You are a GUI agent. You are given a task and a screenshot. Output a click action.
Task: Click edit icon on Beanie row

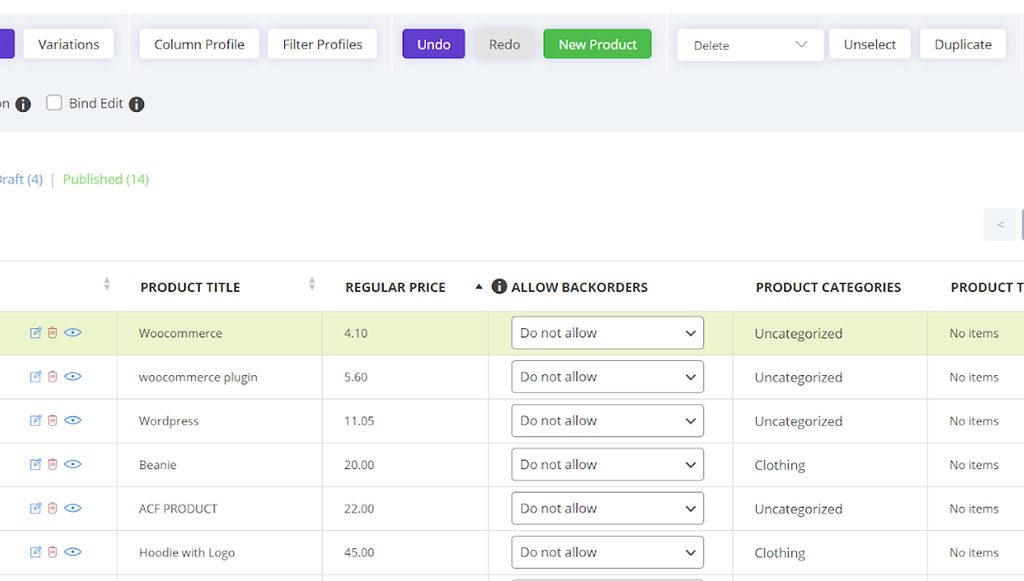pyautogui.click(x=36, y=465)
